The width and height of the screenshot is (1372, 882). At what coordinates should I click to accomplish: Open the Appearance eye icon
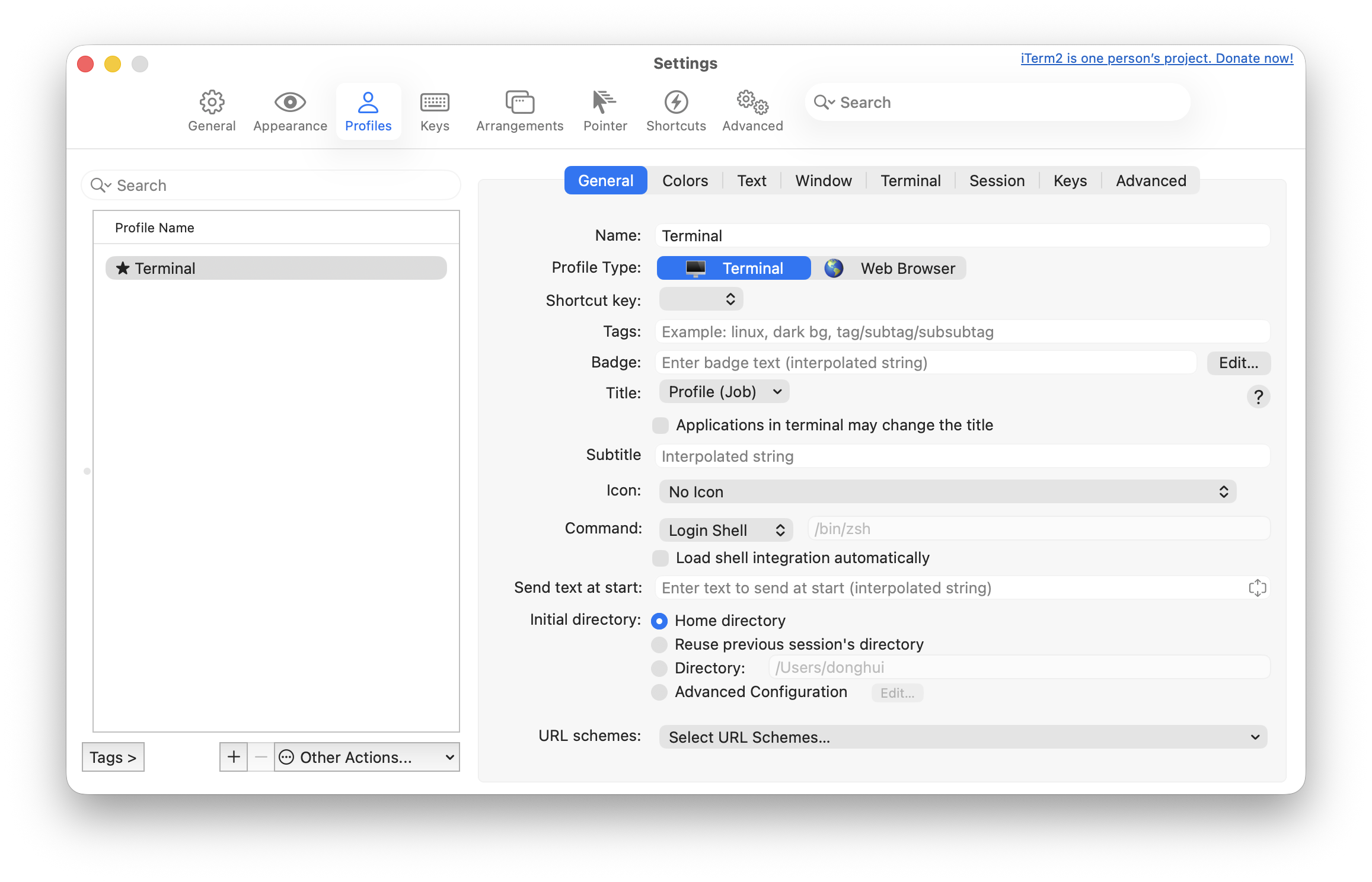click(290, 102)
